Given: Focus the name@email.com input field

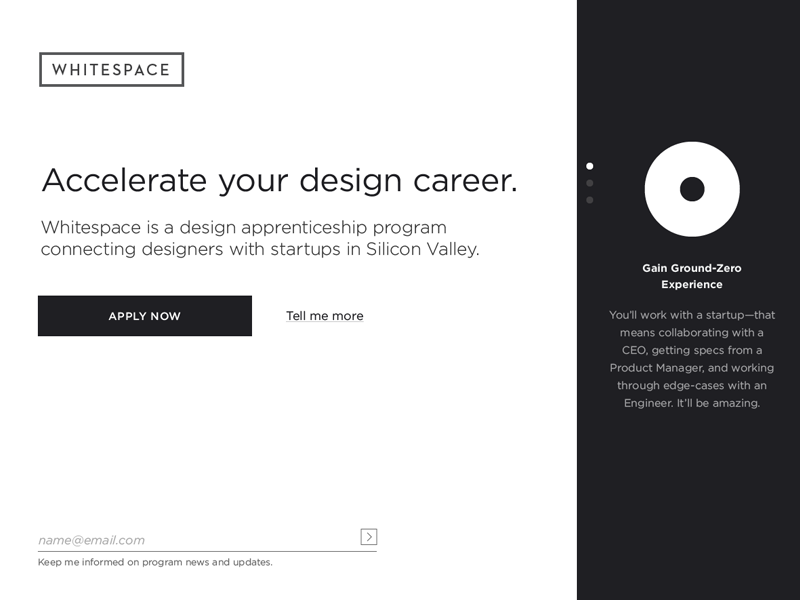Looking at the screenshot, I should [x=197, y=540].
